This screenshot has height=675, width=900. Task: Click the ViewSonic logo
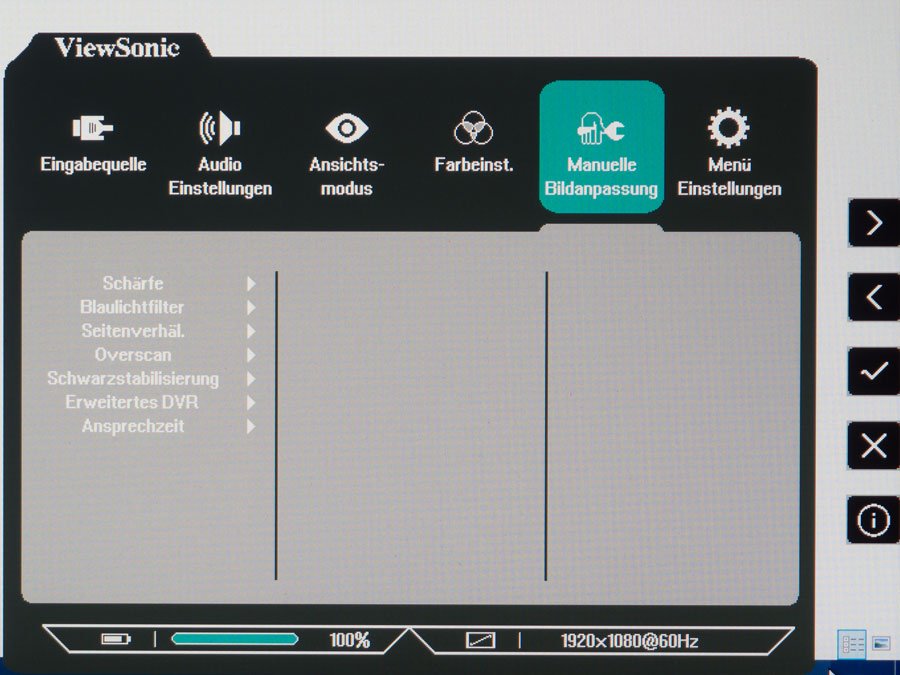click(x=117, y=47)
